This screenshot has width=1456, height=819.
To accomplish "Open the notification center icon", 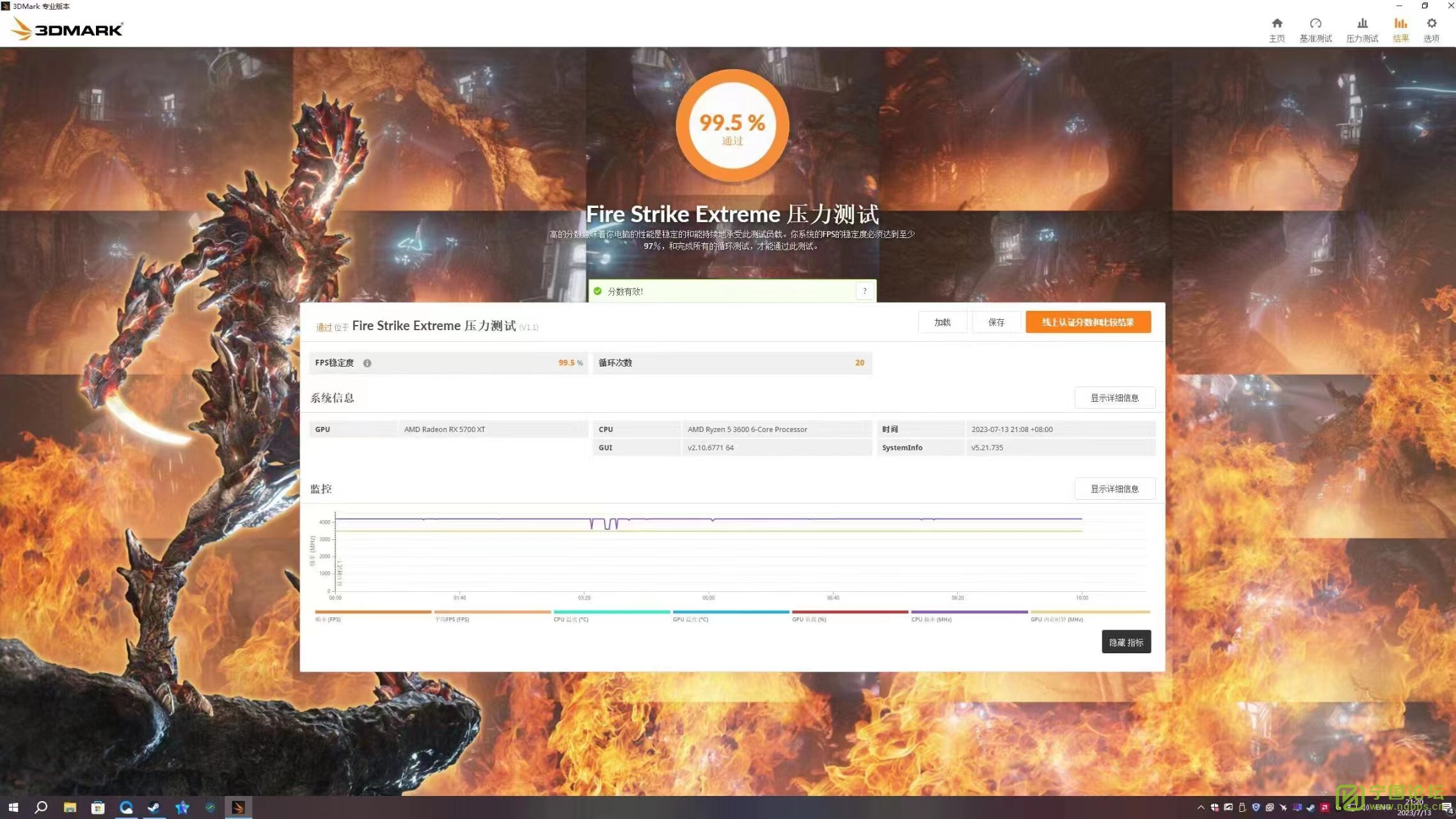I will point(1446,808).
